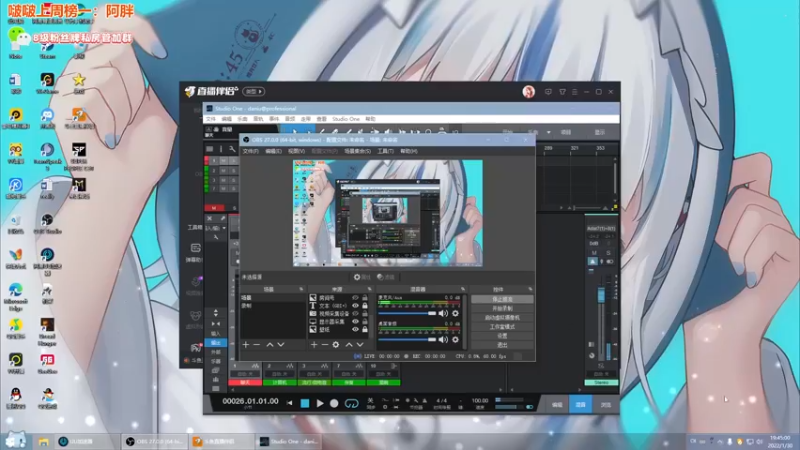Open 场景集合(S) menu in OBS
This screenshot has height=450, width=800.
coord(358,151)
